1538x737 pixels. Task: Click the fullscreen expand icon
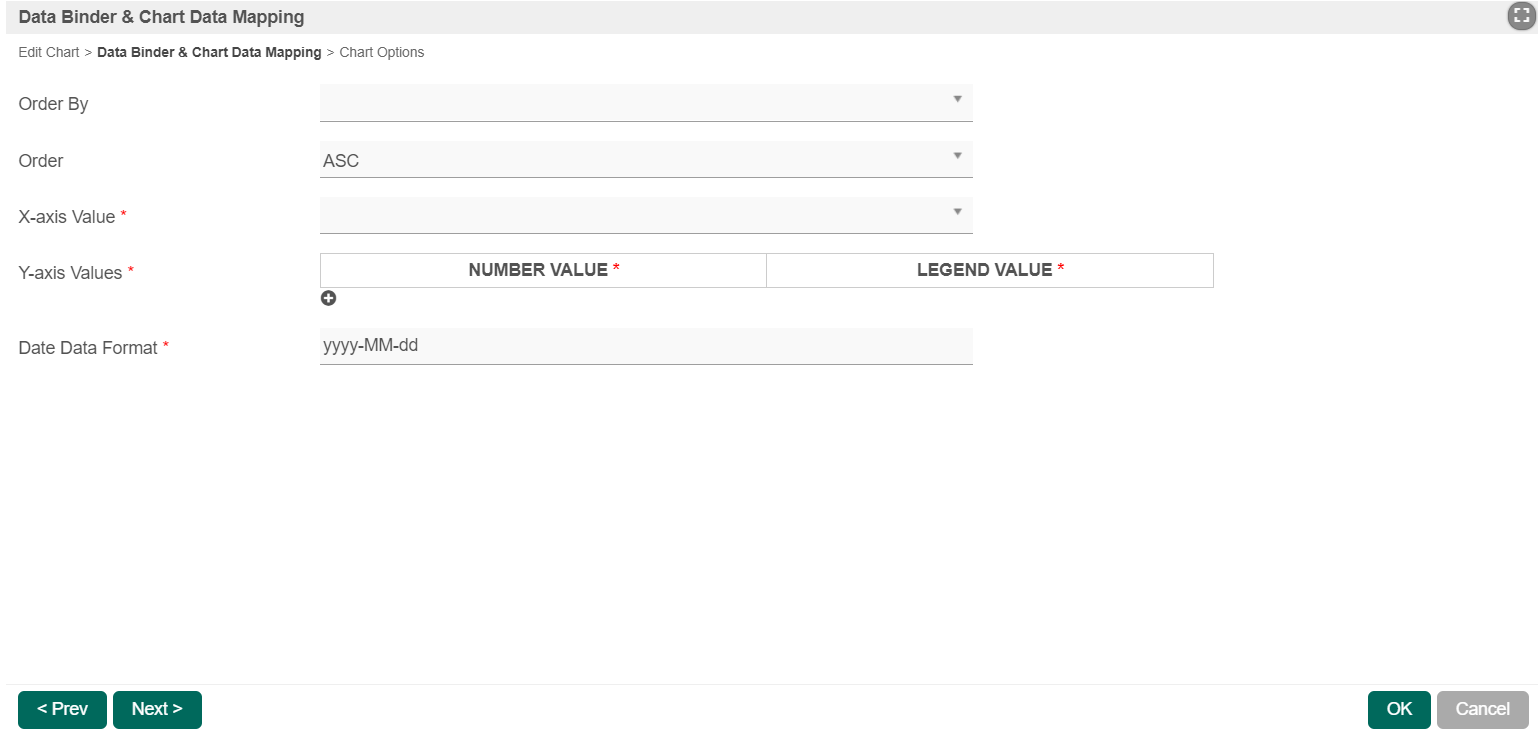coord(1521,16)
